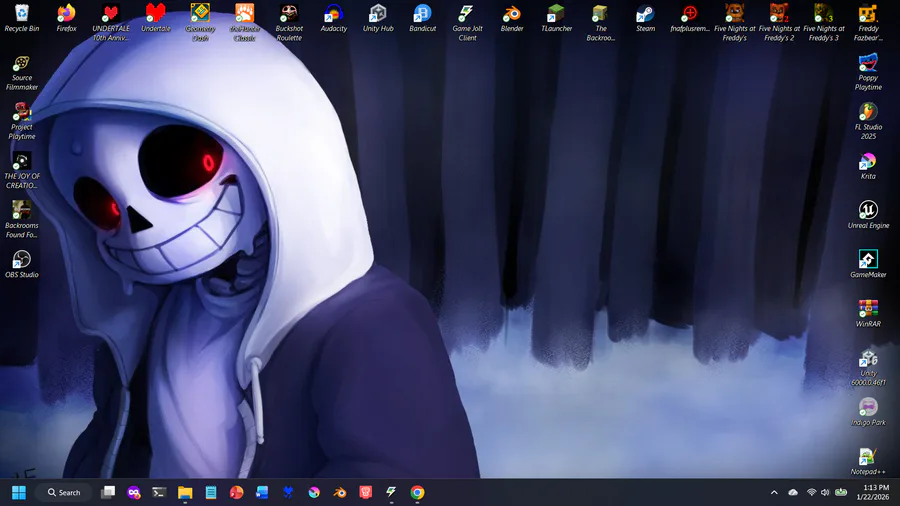Open Krita from the taskbar
This screenshot has height=506, width=900.
tap(314, 492)
